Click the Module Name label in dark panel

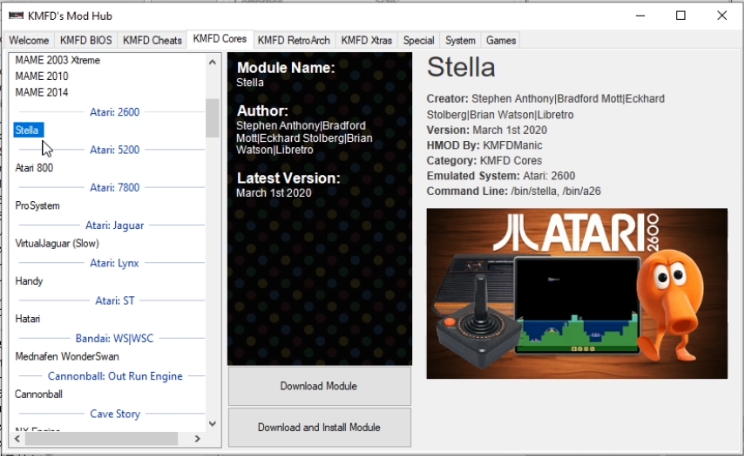(x=286, y=67)
